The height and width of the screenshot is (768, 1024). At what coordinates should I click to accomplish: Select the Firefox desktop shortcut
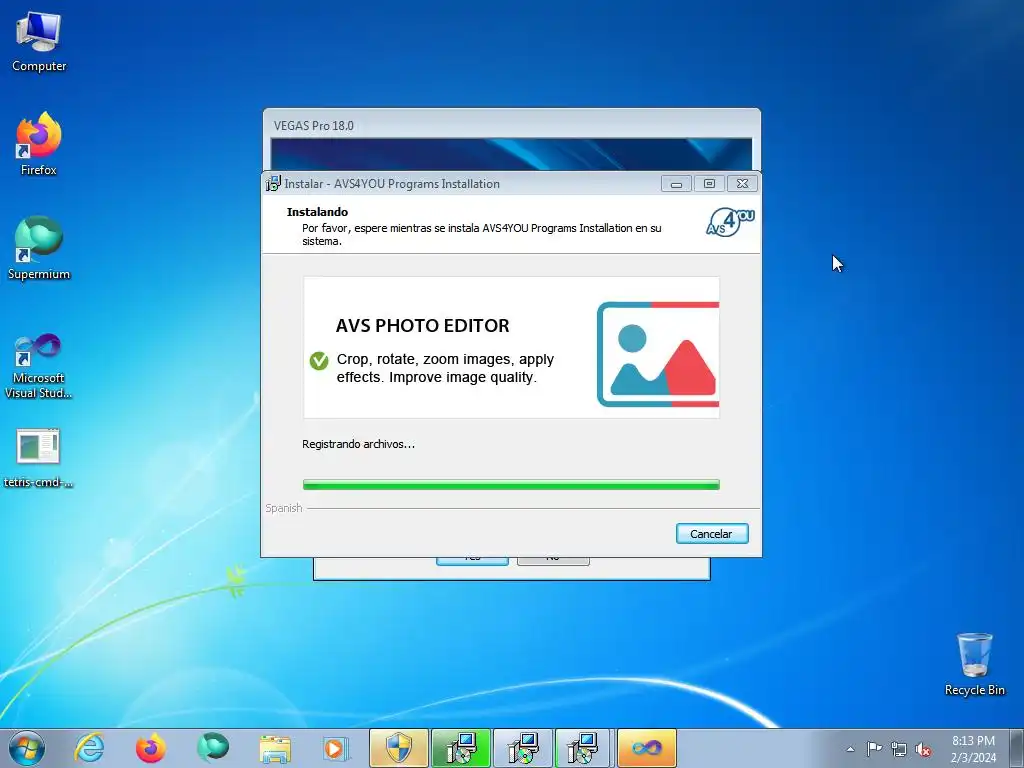[39, 144]
